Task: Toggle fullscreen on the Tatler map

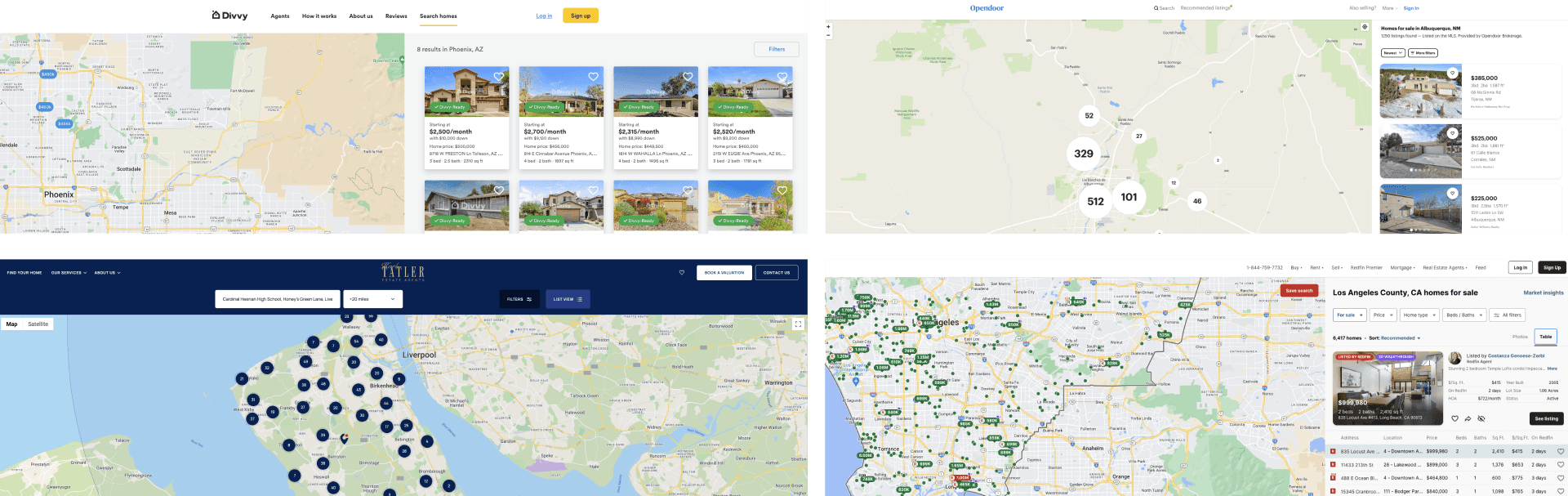Action: tap(798, 324)
